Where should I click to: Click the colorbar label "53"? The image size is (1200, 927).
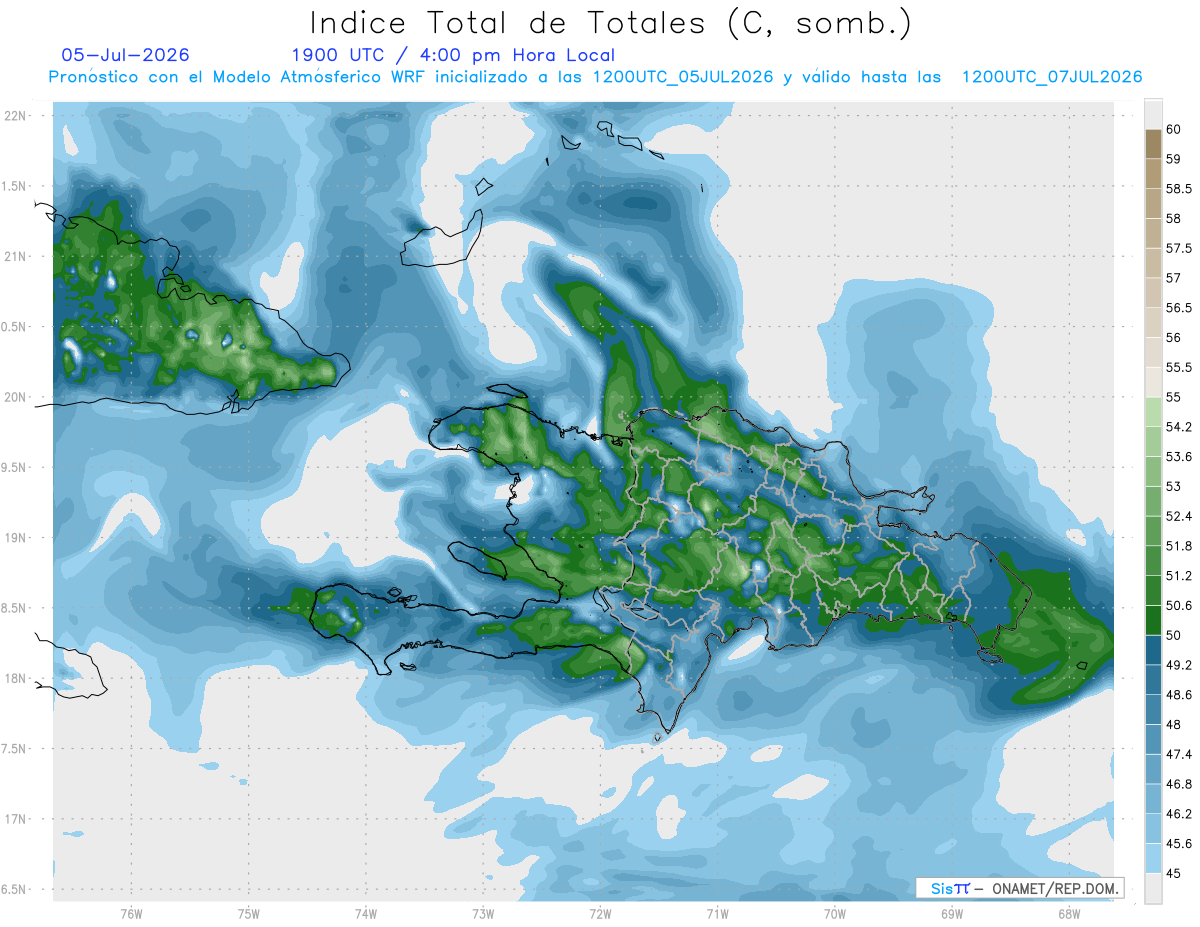coord(1175,487)
